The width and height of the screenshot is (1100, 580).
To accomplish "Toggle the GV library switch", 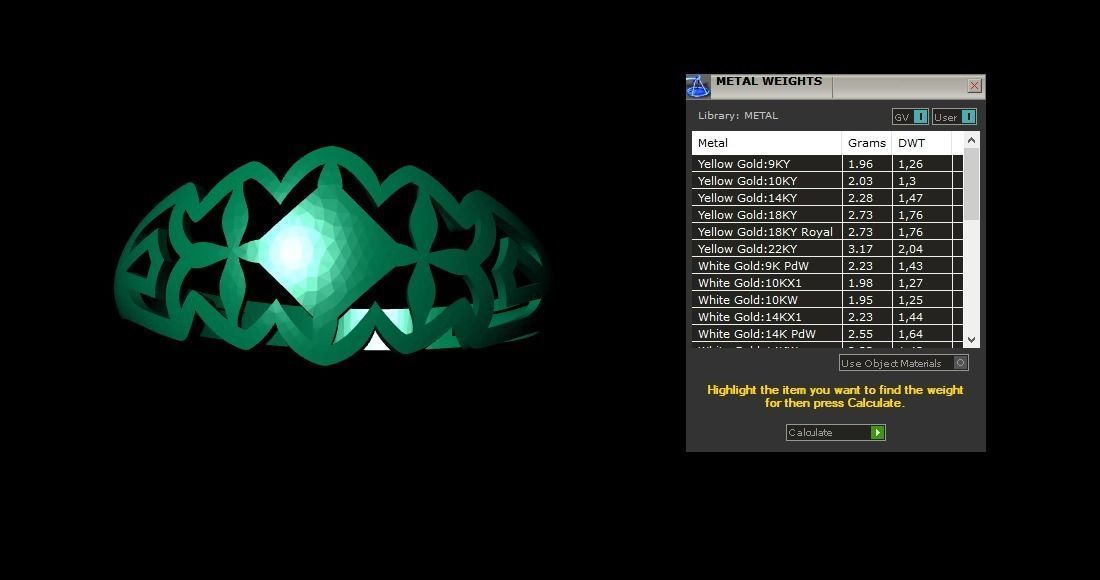I will (921, 117).
